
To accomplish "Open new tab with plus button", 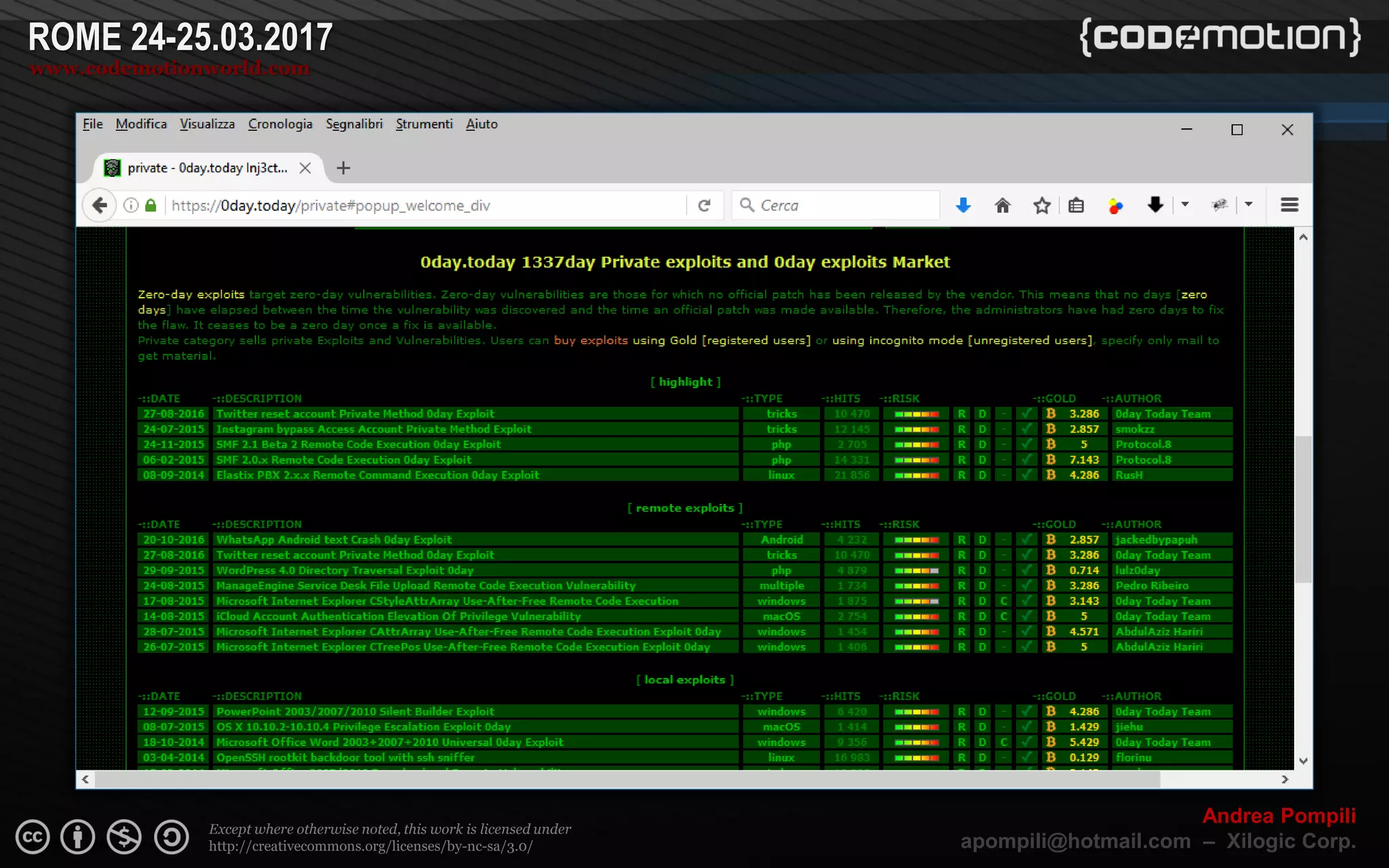I will [343, 168].
